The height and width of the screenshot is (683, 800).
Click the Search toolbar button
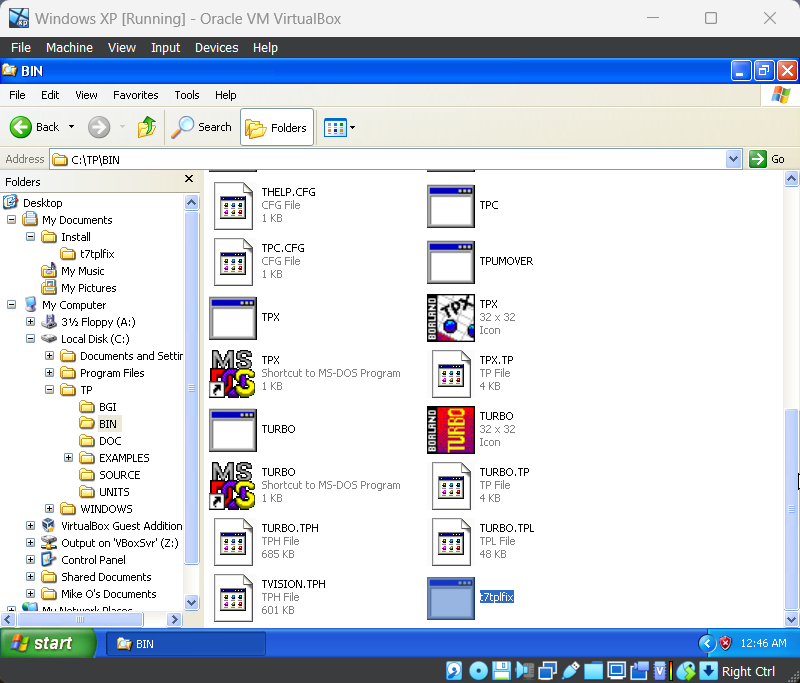202,127
